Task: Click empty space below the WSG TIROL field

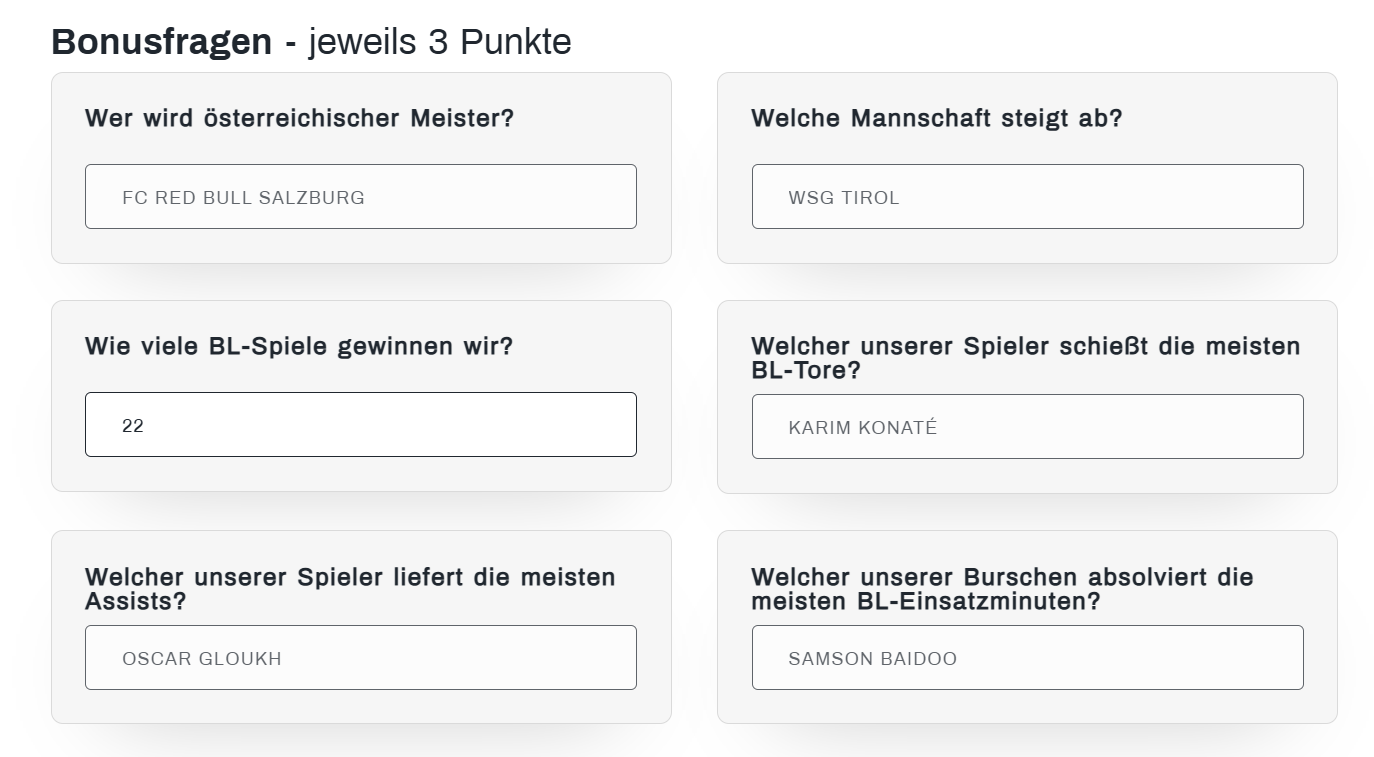Action: pyautogui.click(x=1027, y=246)
